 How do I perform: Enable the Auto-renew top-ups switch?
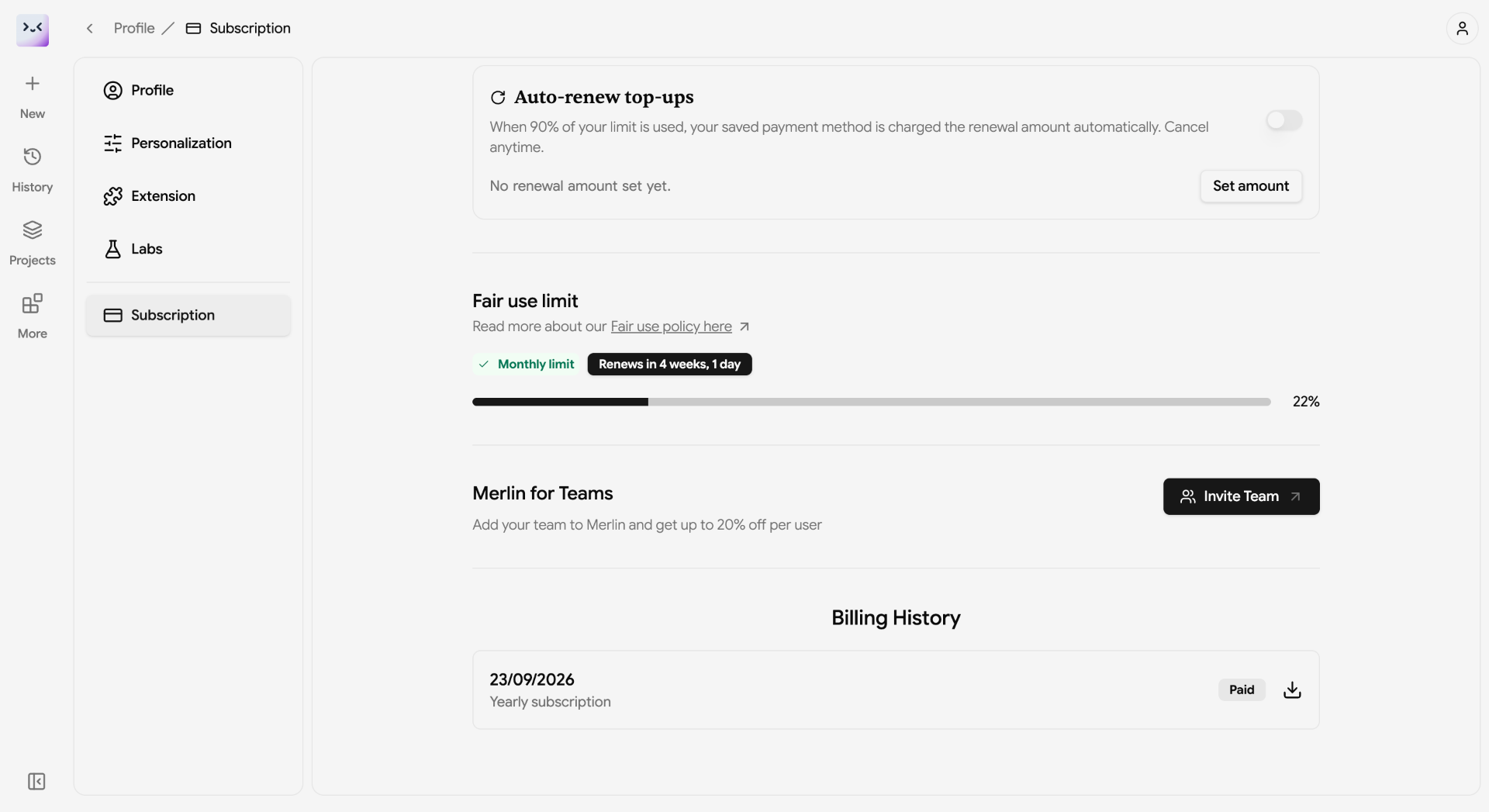pyautogui.click(x=1284, y=120)
